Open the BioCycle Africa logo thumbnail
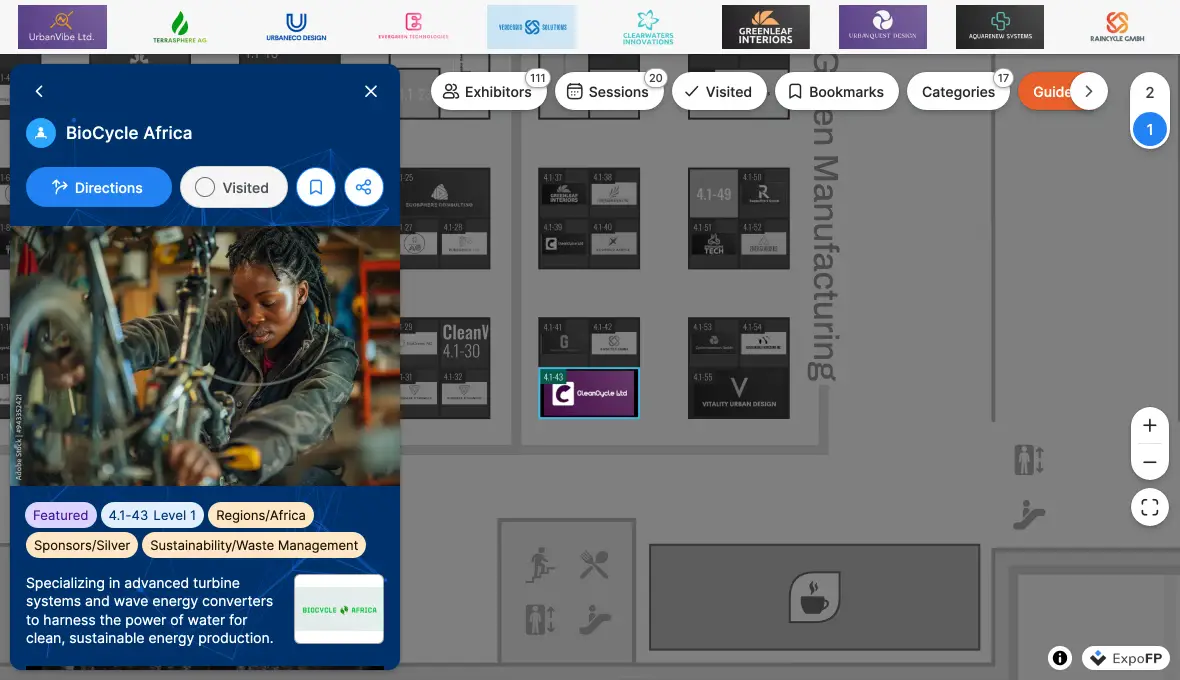The height and width of the screenshot is (680, 1180). tap(339, 609)
